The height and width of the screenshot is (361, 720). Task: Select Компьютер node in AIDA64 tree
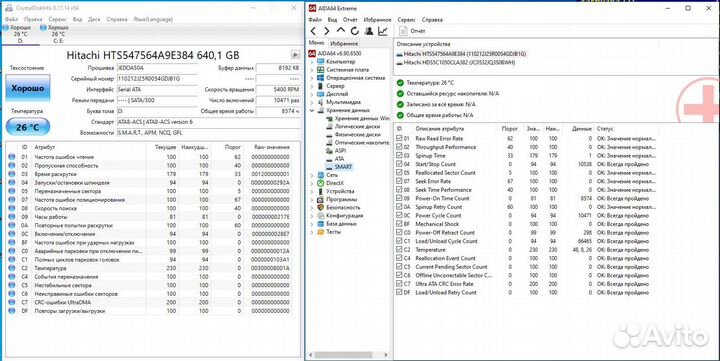340,62
